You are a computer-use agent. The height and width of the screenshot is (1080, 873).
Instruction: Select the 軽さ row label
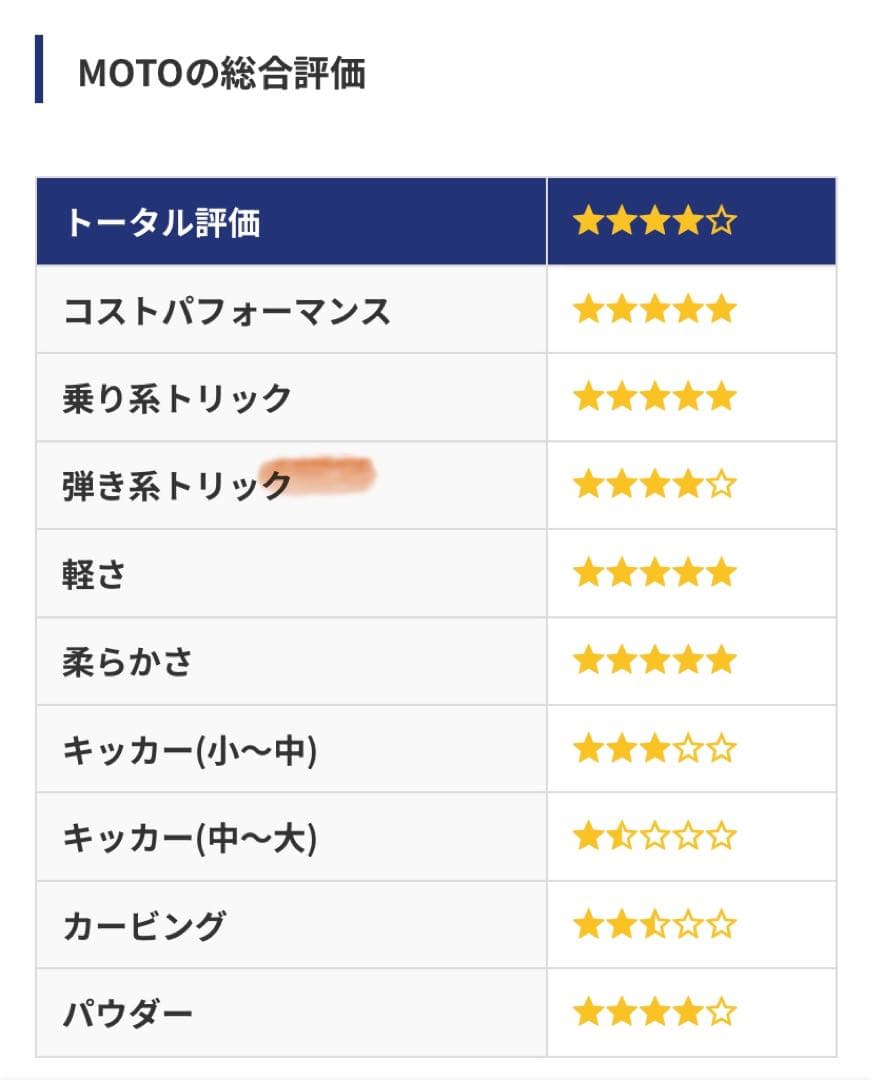tap(93, 575)
